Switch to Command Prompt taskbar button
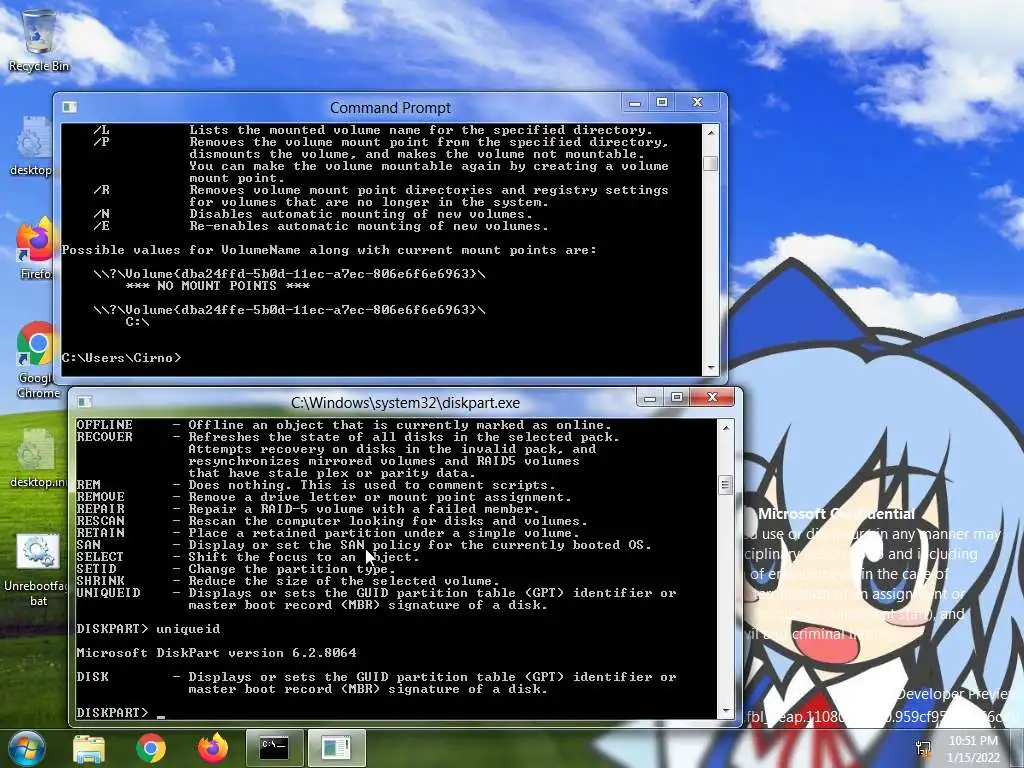The width and height of the screenshot is (1024, 768). [x=274, y=748]
